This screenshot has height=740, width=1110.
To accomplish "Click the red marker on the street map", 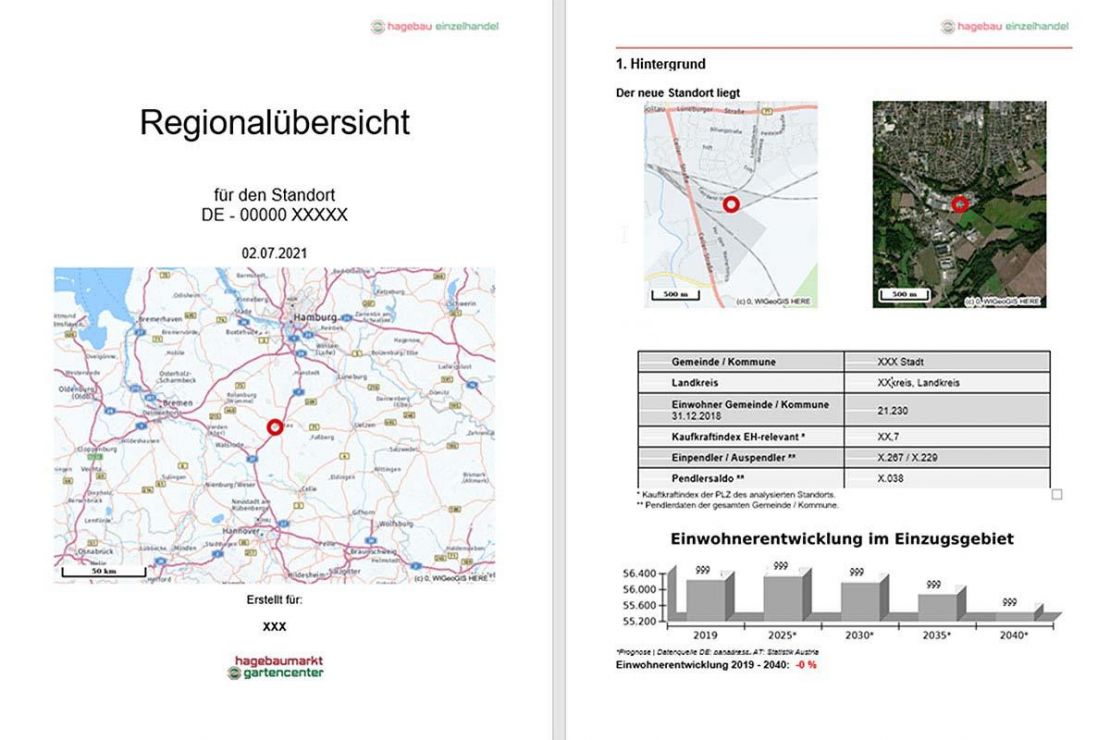I will pos(731,205).
